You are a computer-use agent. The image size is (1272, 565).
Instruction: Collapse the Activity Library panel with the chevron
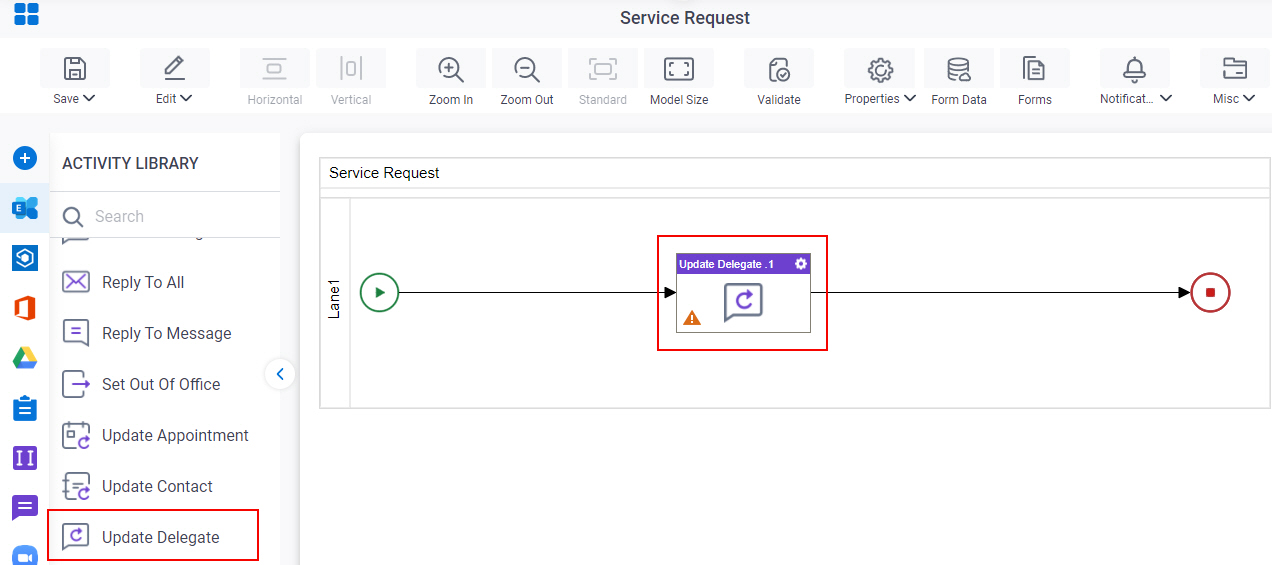coord(280,374)
